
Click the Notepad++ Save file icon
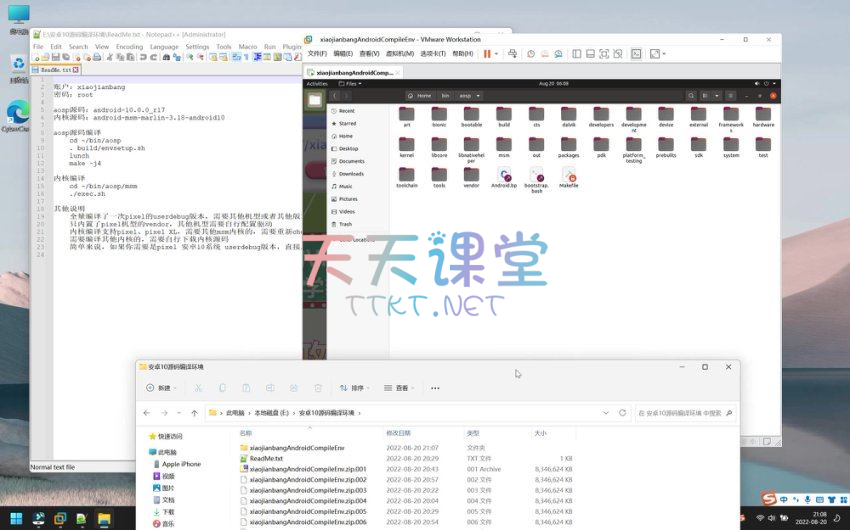click(x=57, y=58)
